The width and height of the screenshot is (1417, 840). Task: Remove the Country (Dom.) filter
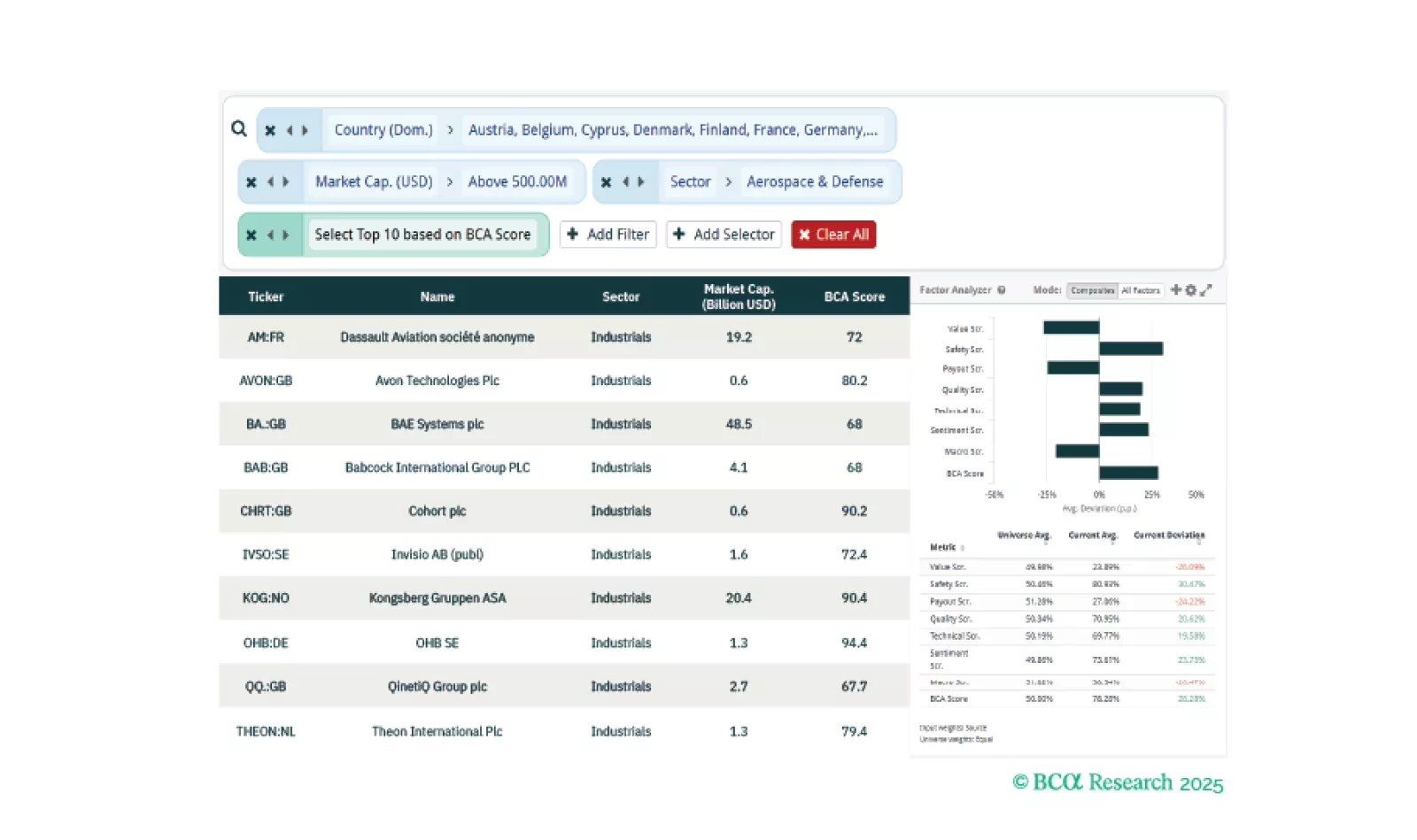pos(270,130)
